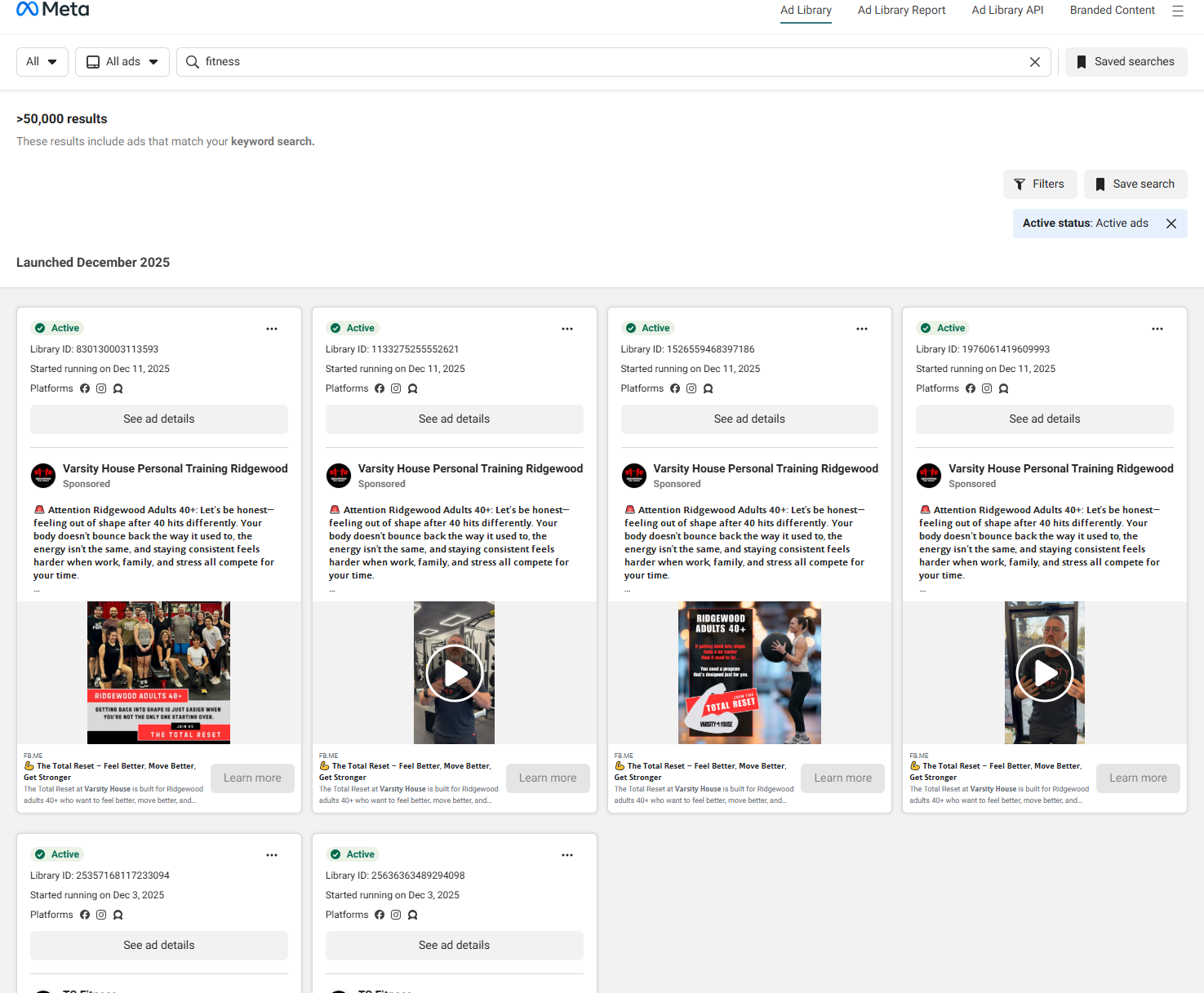This screenshot has height=993, width=1204.
Task: Open Ridgewood Adults 40+ medicine ball ad image
Action: point(749,673)
